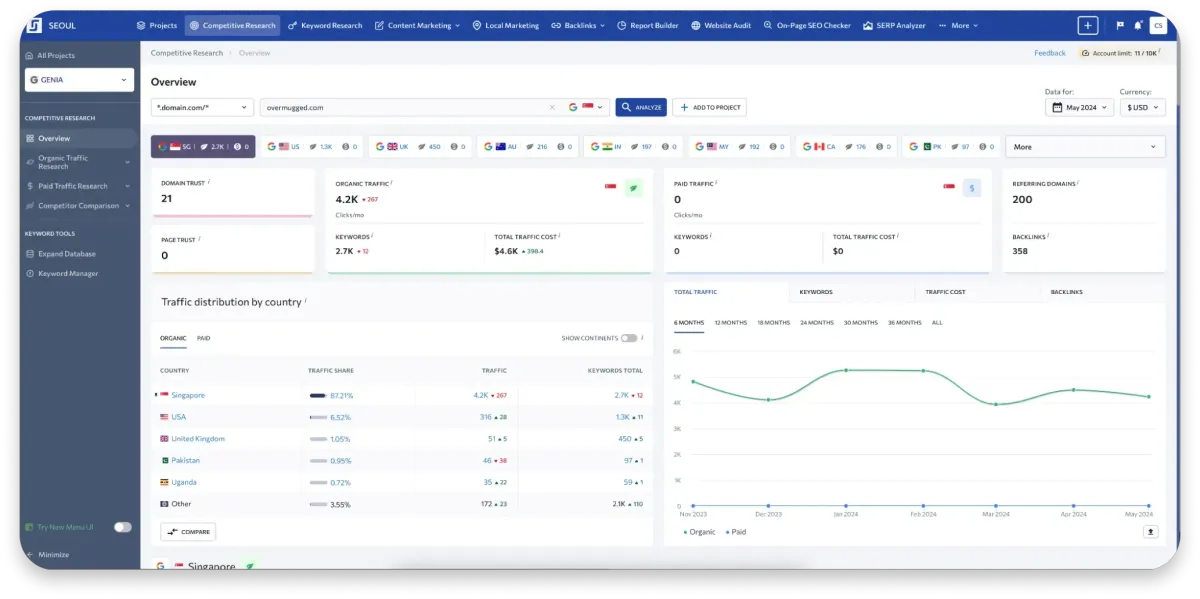Open the plus add-new button in the top bar

coord(1088,26)
